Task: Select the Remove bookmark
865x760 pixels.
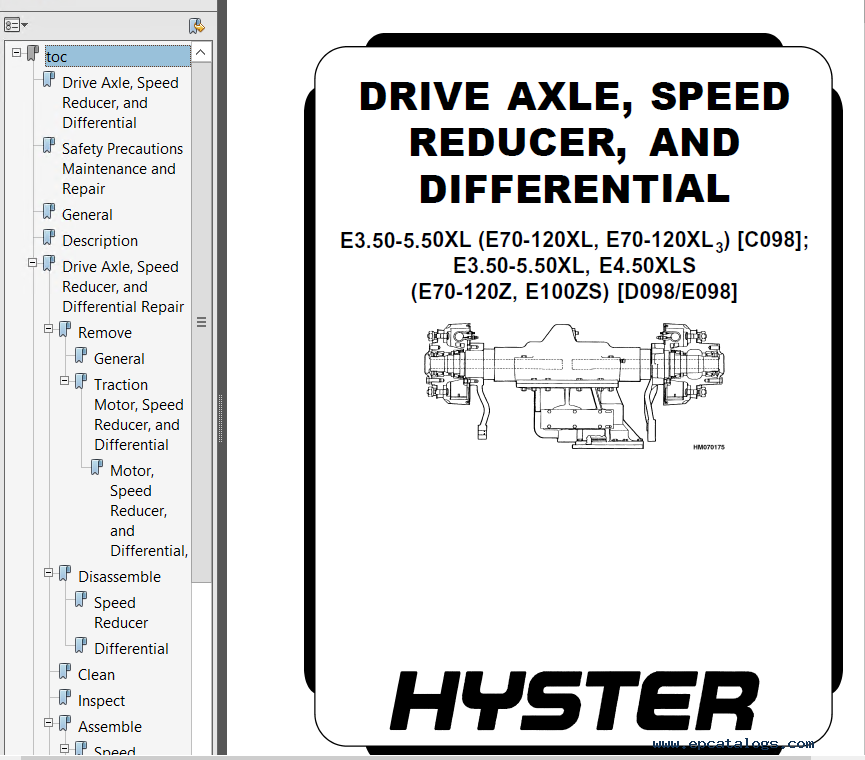Action: pyautogui.click(x=105, y=333)
